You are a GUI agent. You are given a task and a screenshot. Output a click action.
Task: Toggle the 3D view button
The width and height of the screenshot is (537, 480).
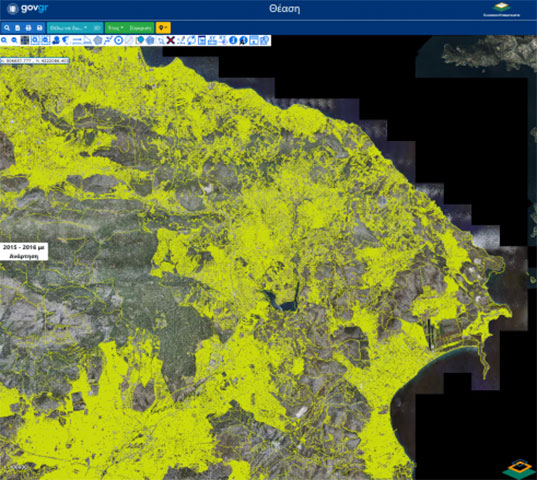click(x=97, y=28)
